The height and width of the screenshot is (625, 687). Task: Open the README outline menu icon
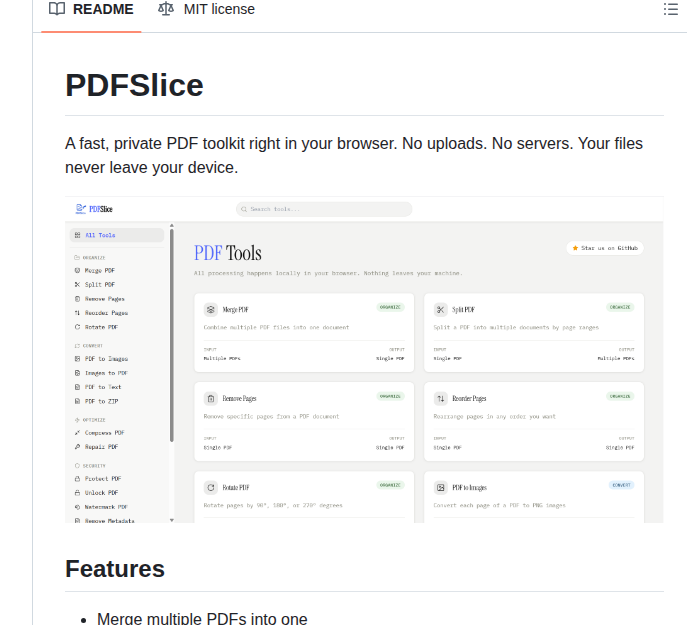point(670,9)
